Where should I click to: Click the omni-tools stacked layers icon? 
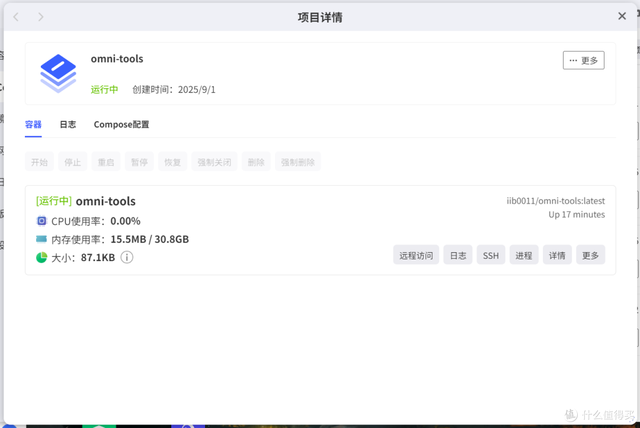(x=58, y=74)
